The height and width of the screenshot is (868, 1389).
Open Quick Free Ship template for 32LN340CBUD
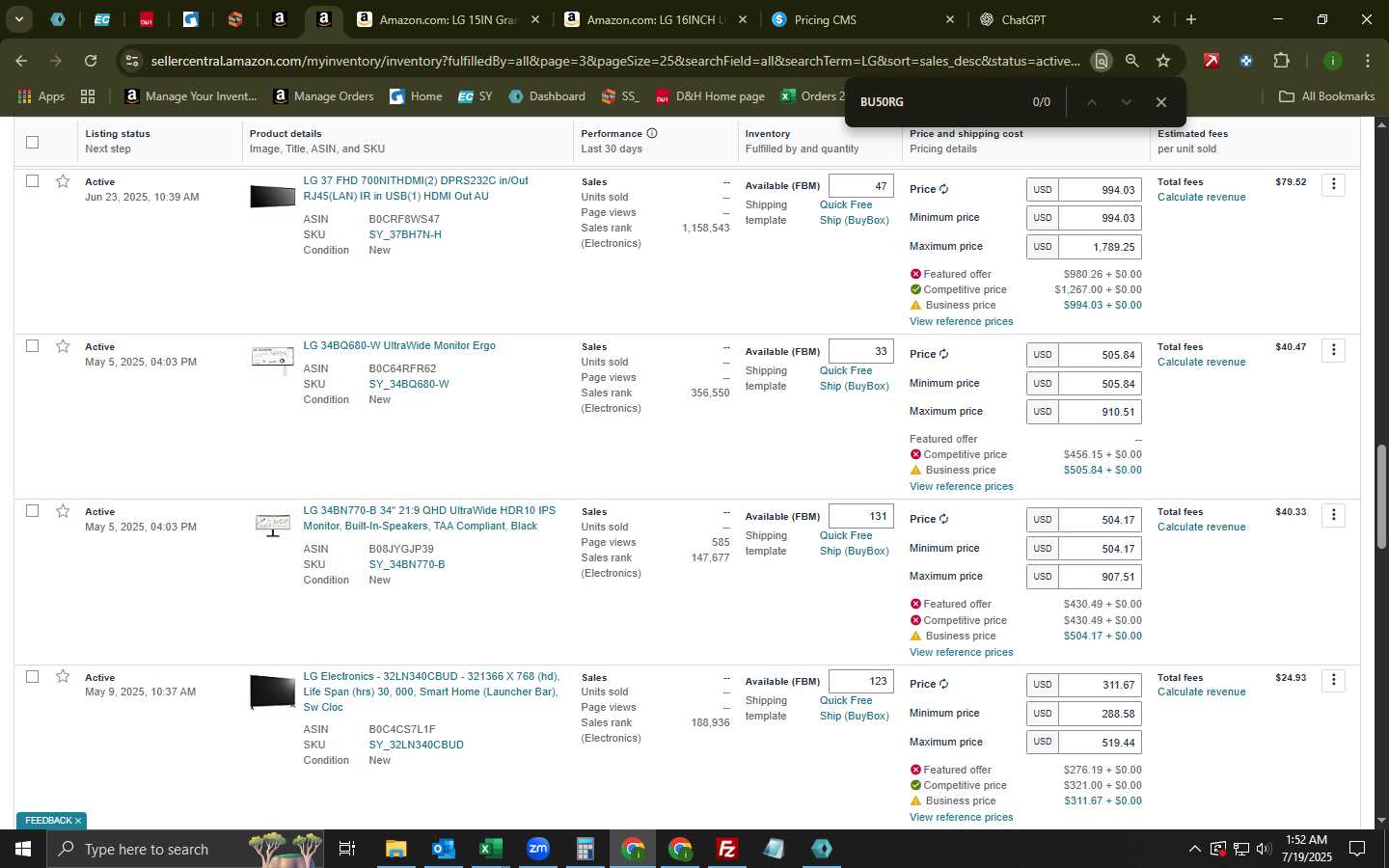854,708
